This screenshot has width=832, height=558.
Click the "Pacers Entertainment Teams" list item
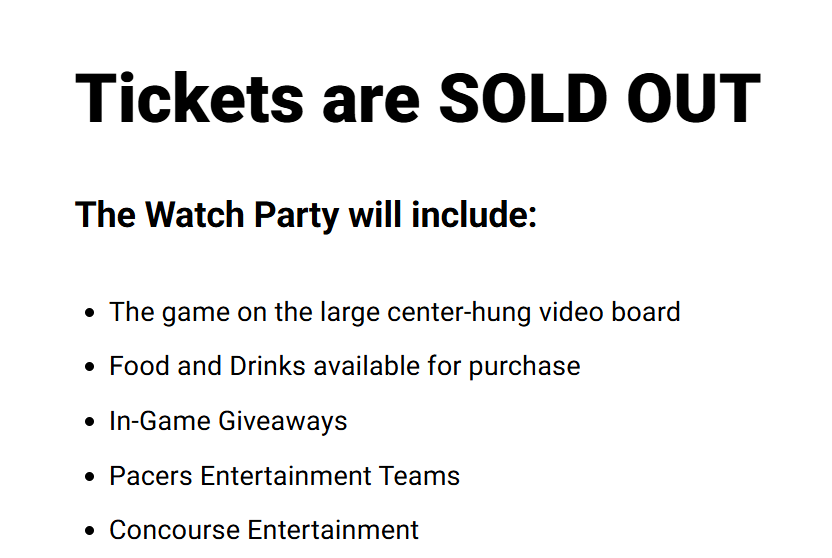pos(284,476)
